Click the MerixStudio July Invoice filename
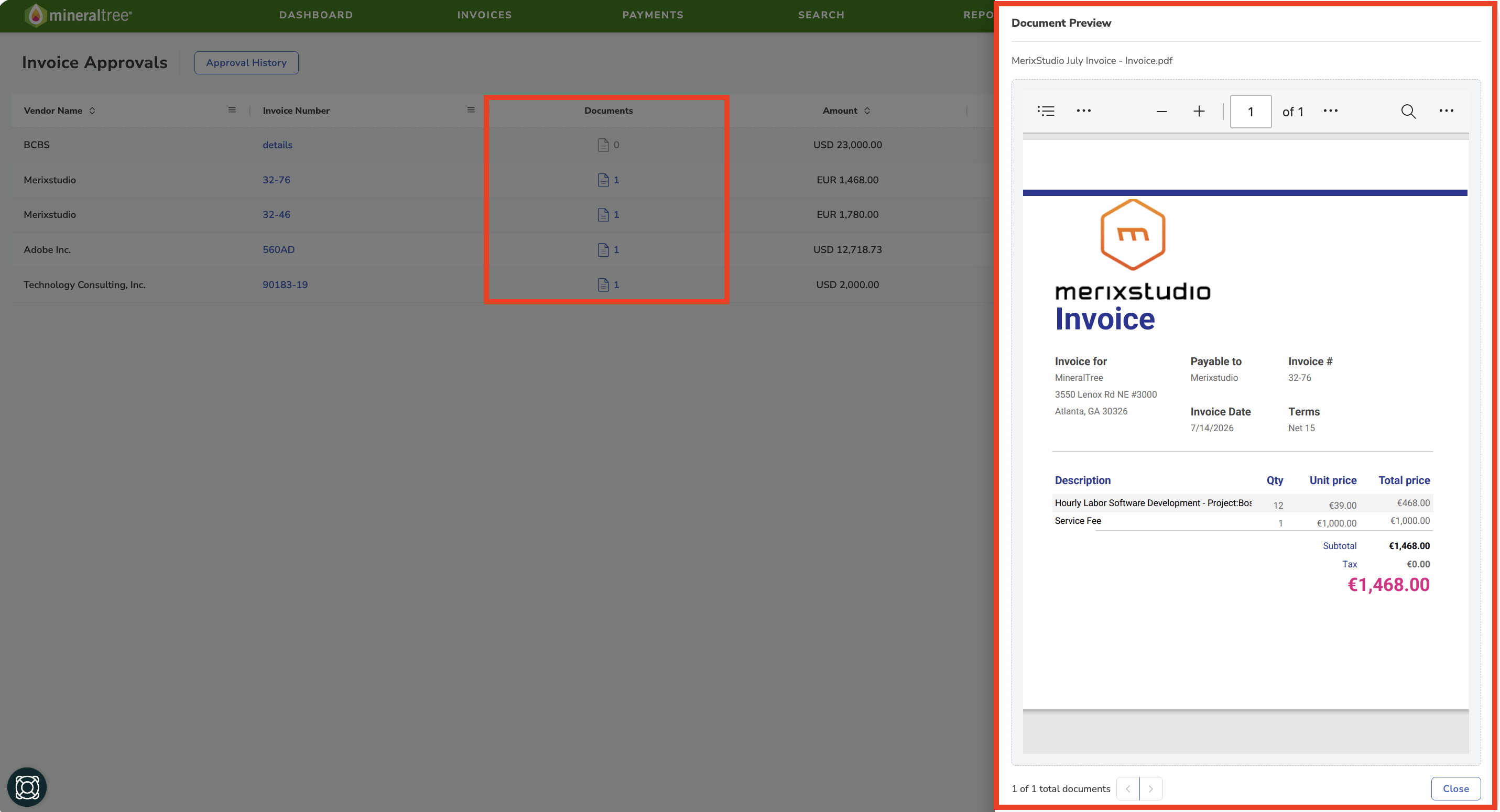 1092,61
